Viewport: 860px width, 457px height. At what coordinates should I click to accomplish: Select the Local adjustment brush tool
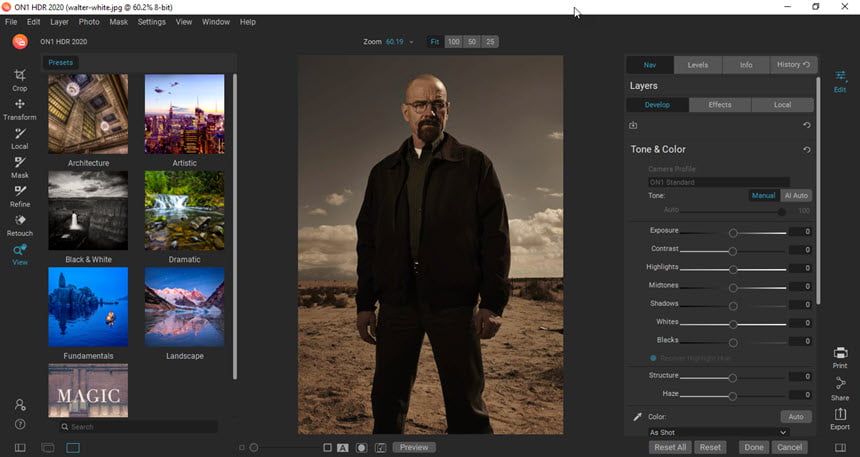(x=20, y=139)
